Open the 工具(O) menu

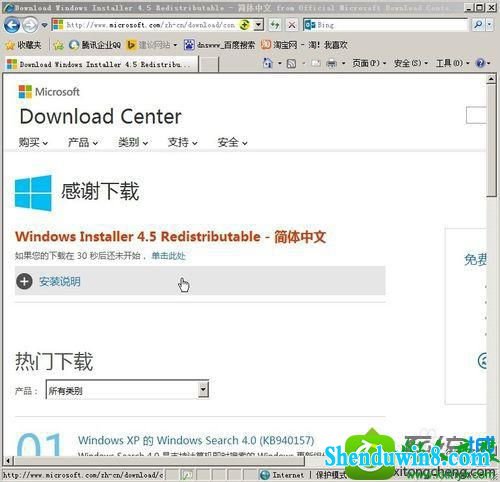453,63
